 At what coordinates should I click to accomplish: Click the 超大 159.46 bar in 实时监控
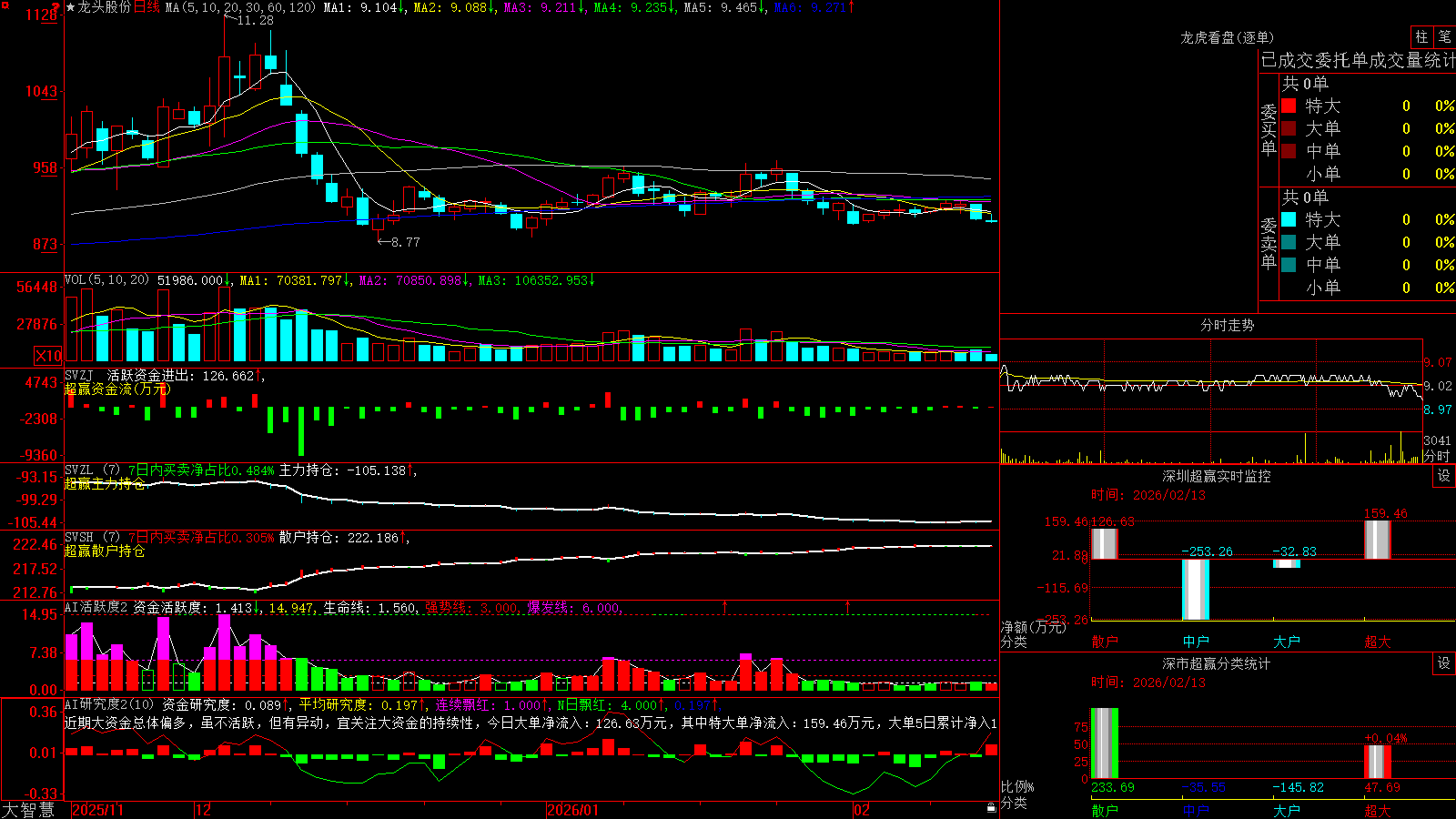(x=1377, y=540)
